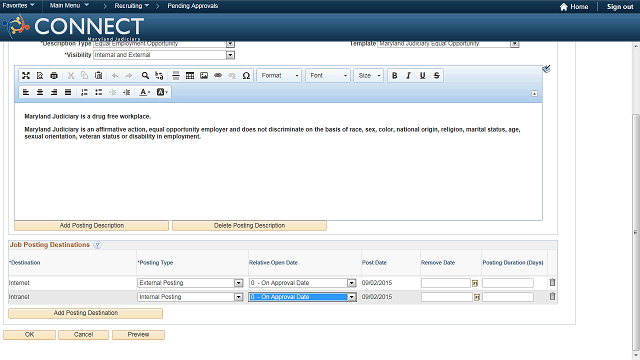Open Posting Type dropdown for Intranet row
The height and width of the screenshot is (360, 640).
coord(239,297)
